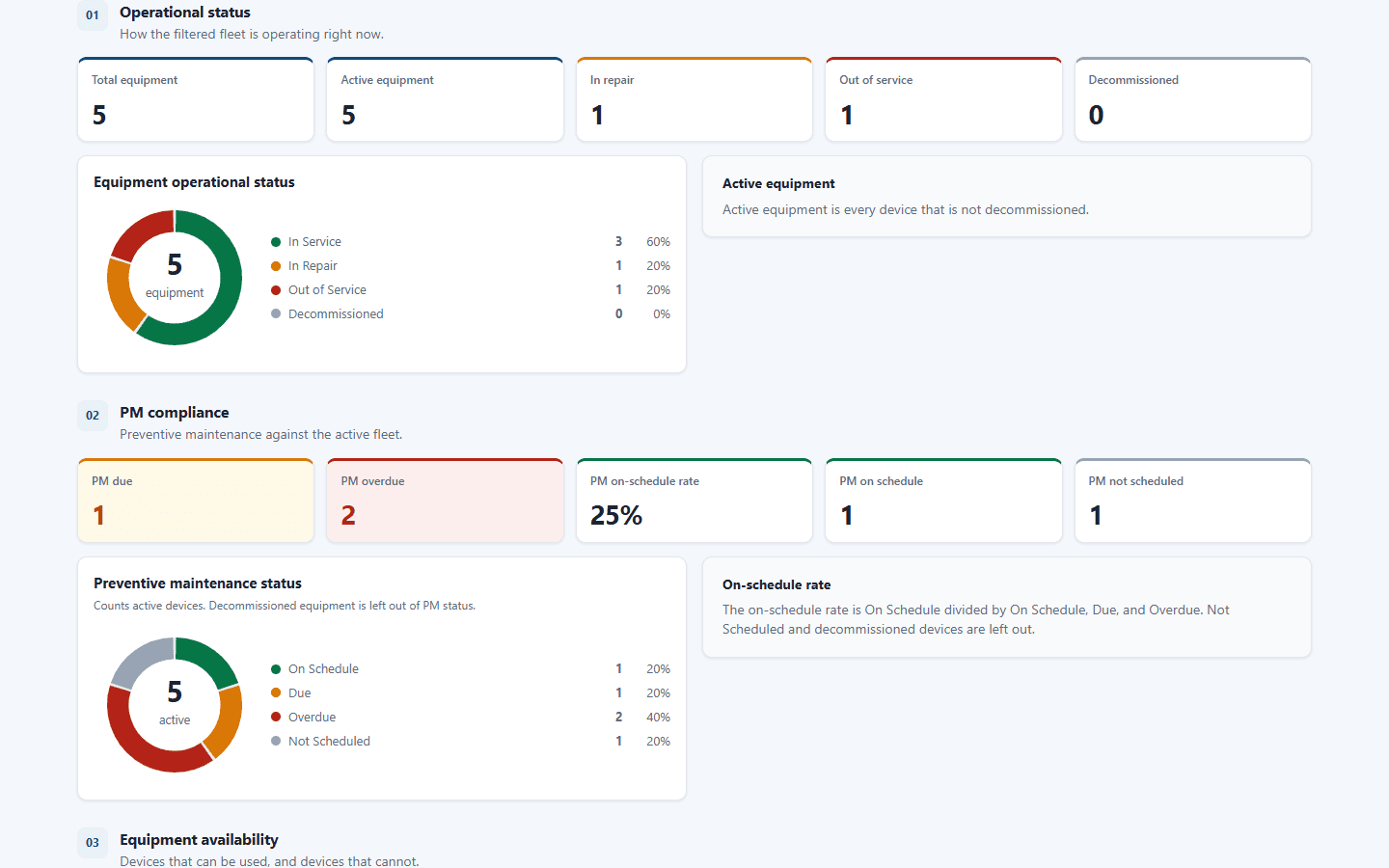
Task: Select the PM on-schedule rate card
Action: pos(694,501)
